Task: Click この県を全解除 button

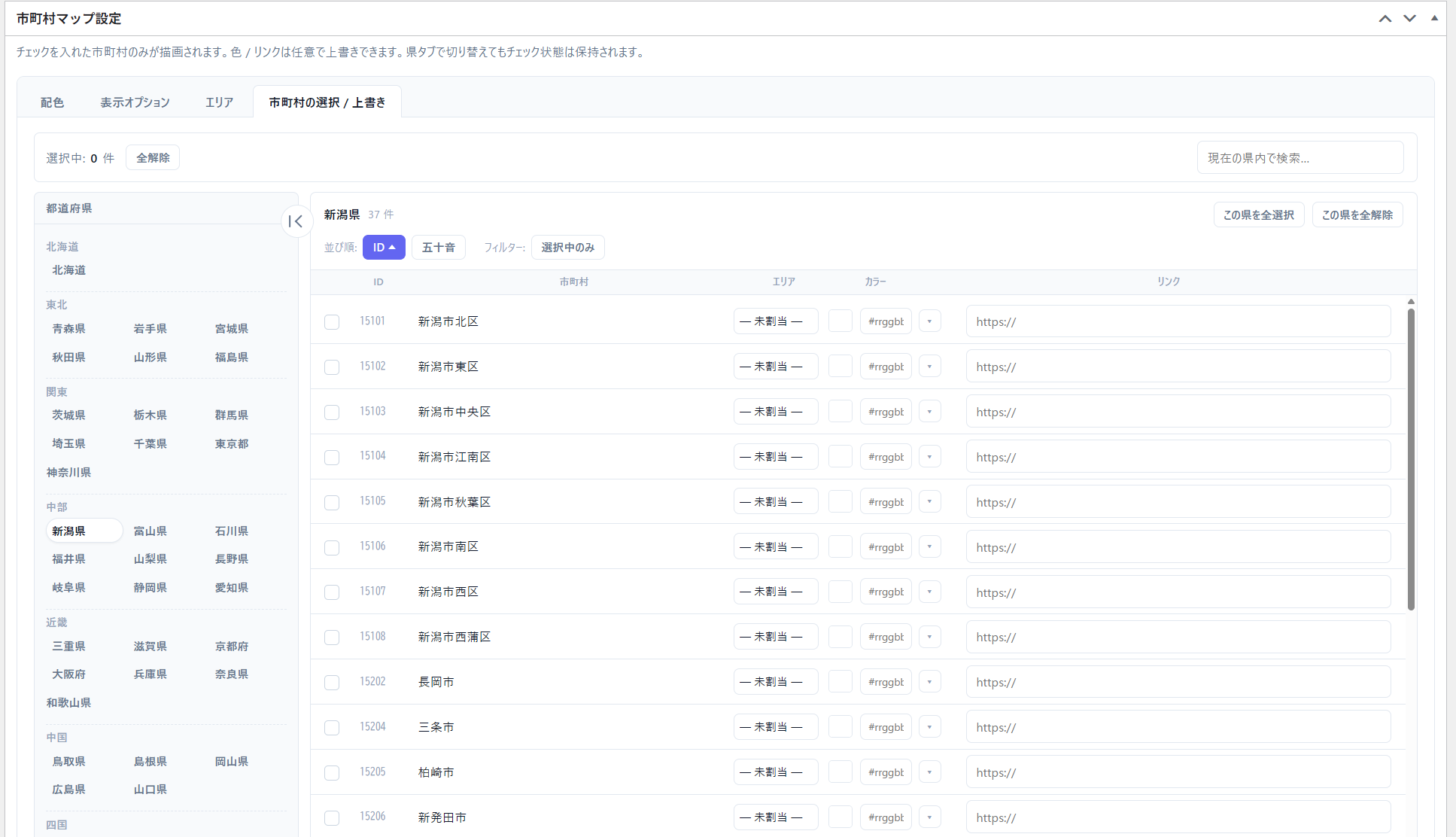Action: point(1357,215)
